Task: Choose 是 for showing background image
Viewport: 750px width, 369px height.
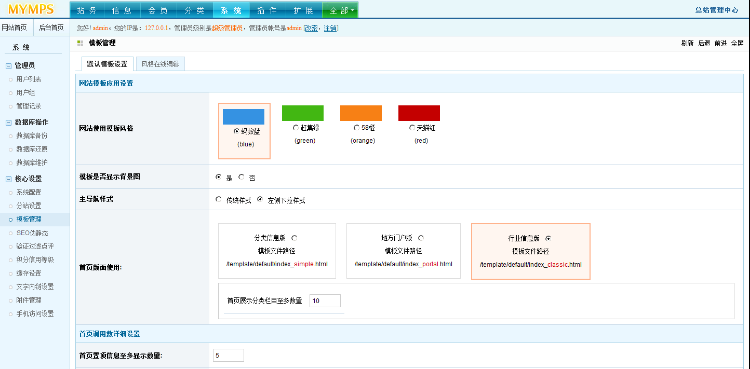Action: pos(219,177)
